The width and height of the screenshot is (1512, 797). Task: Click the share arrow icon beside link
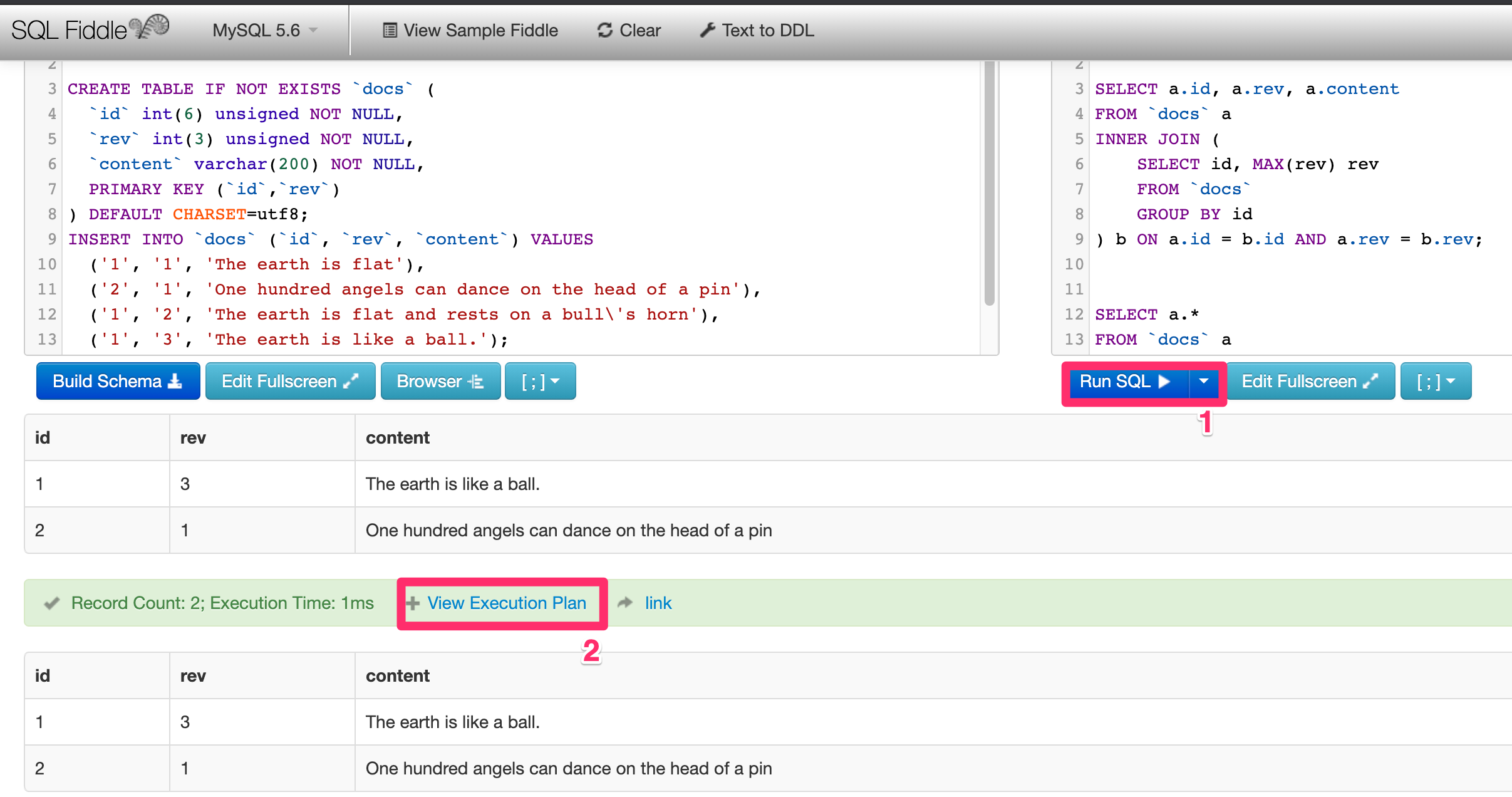(625, 603)
